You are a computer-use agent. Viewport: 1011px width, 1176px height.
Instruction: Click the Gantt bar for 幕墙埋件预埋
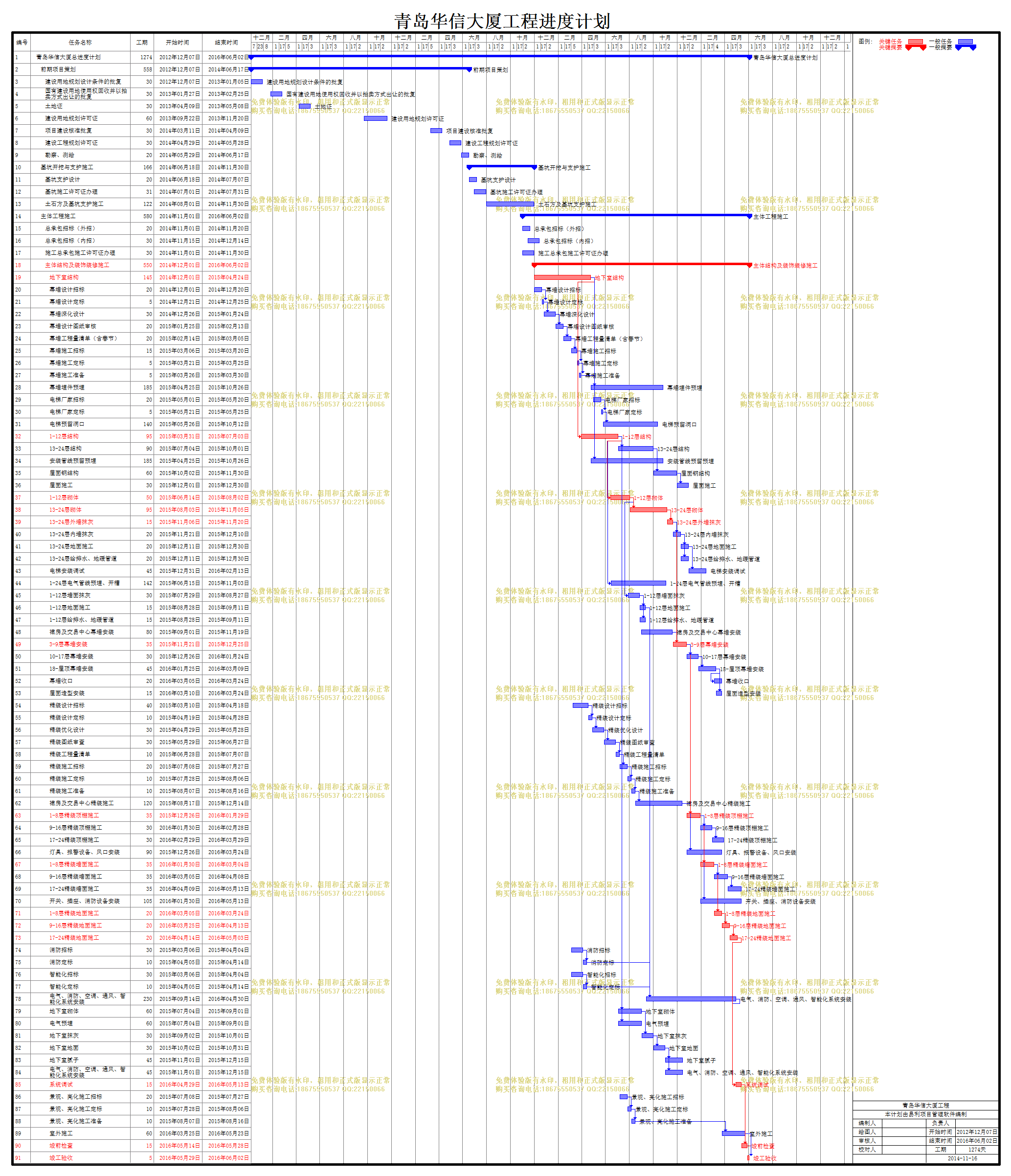pos(627,387)
